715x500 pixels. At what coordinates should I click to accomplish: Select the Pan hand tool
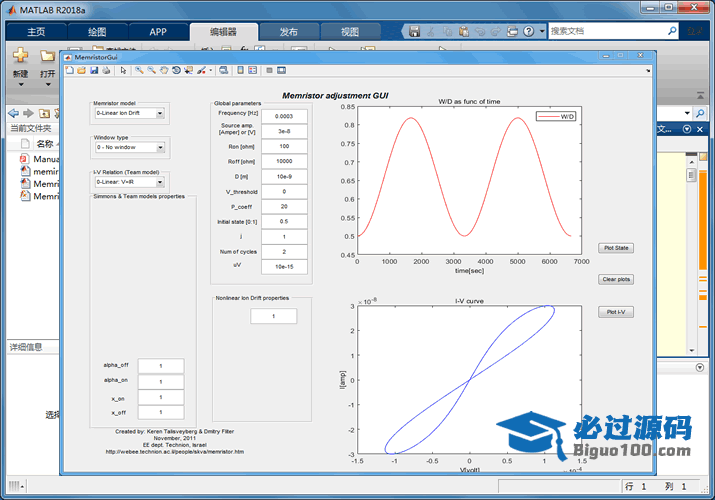164,71
